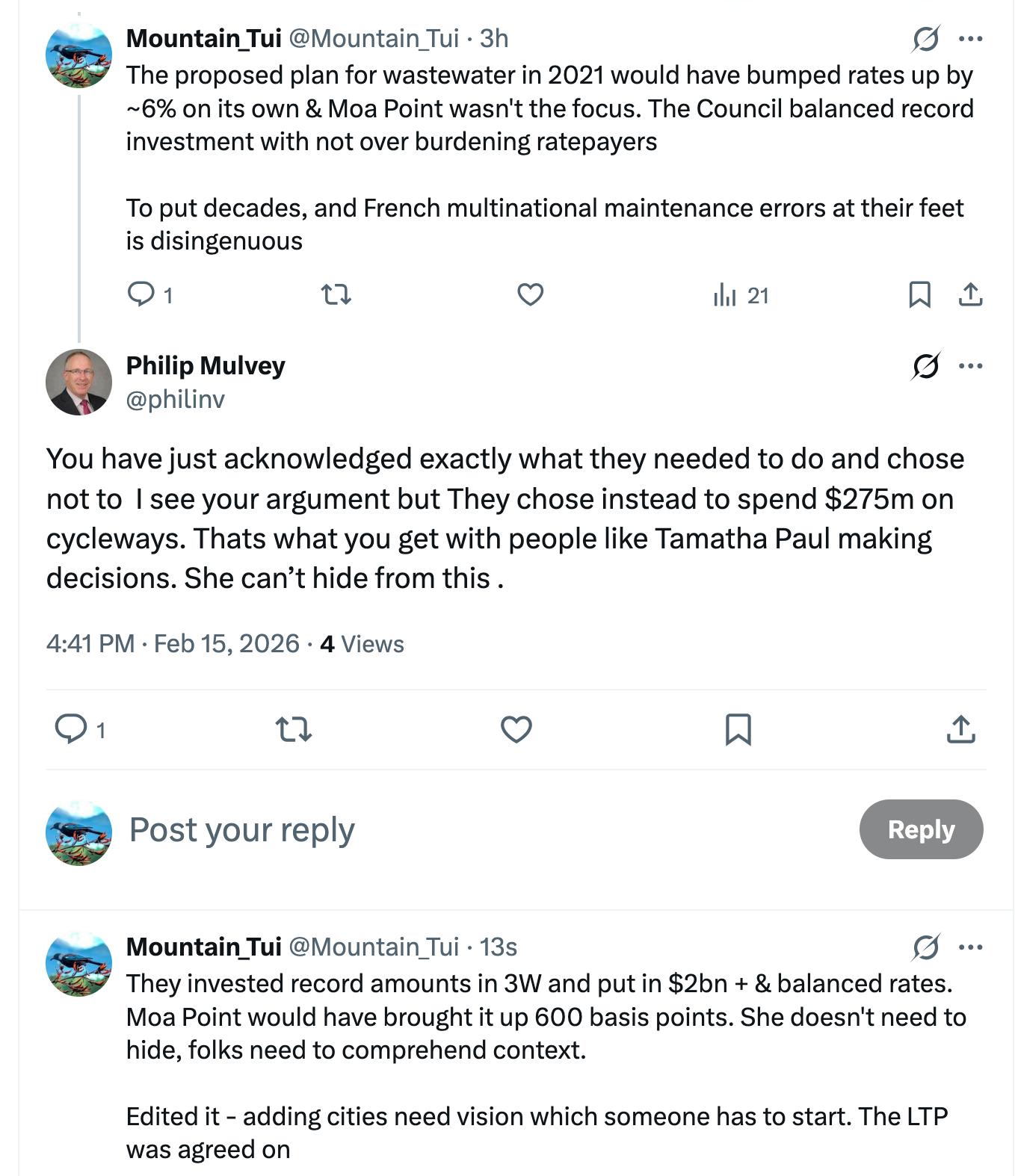Like Mountain_Tui's wastewater plan post
The width and height of the screenshot is (1015, 1176).
pyautogui.click(x=530, y=294)
